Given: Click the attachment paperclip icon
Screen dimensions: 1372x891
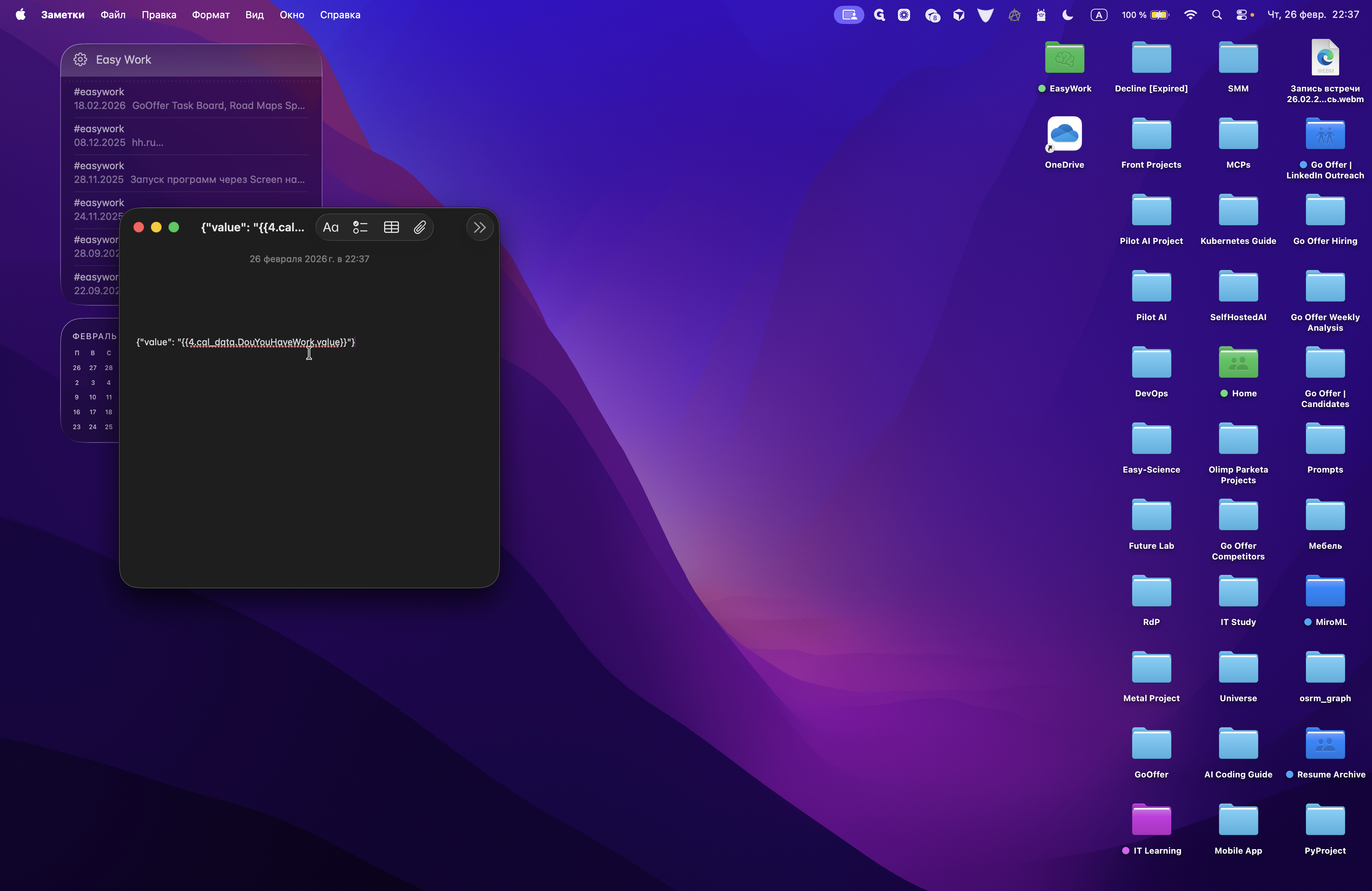Looking at the screenshot, I should pos(420,227).
